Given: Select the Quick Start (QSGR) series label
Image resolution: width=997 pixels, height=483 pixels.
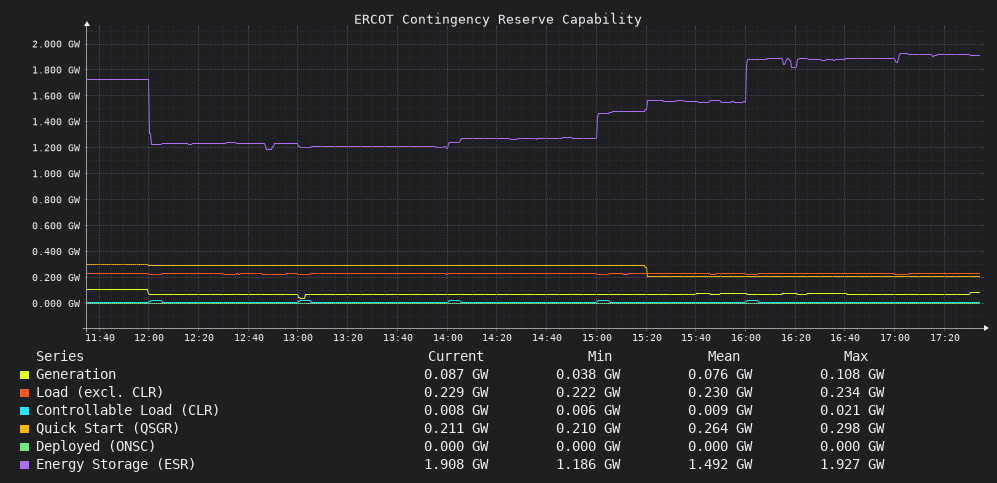Looking at the screenshot, I should coord(107,428).
